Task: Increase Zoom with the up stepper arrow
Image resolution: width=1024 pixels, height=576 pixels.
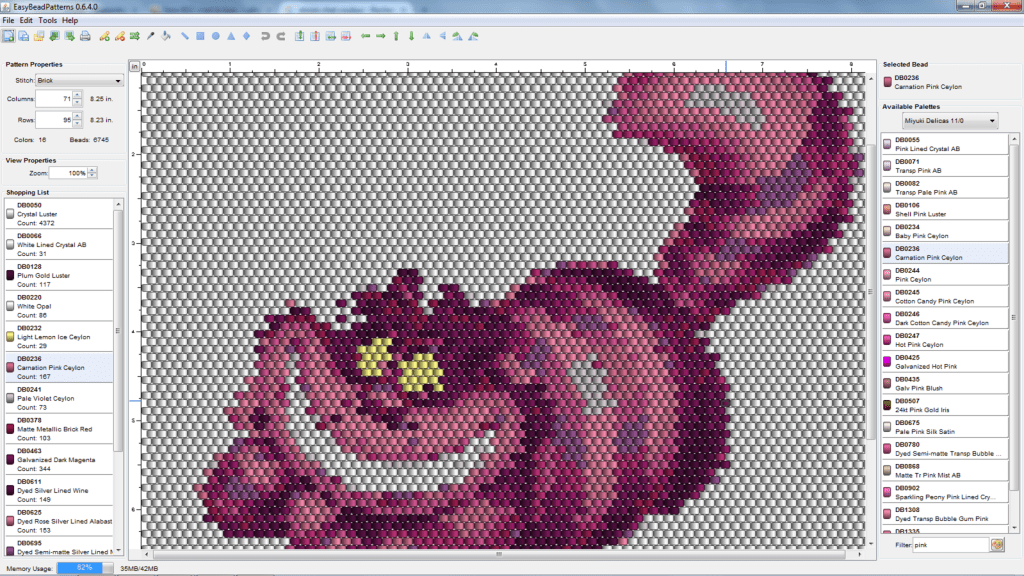Action: [93, 169]
